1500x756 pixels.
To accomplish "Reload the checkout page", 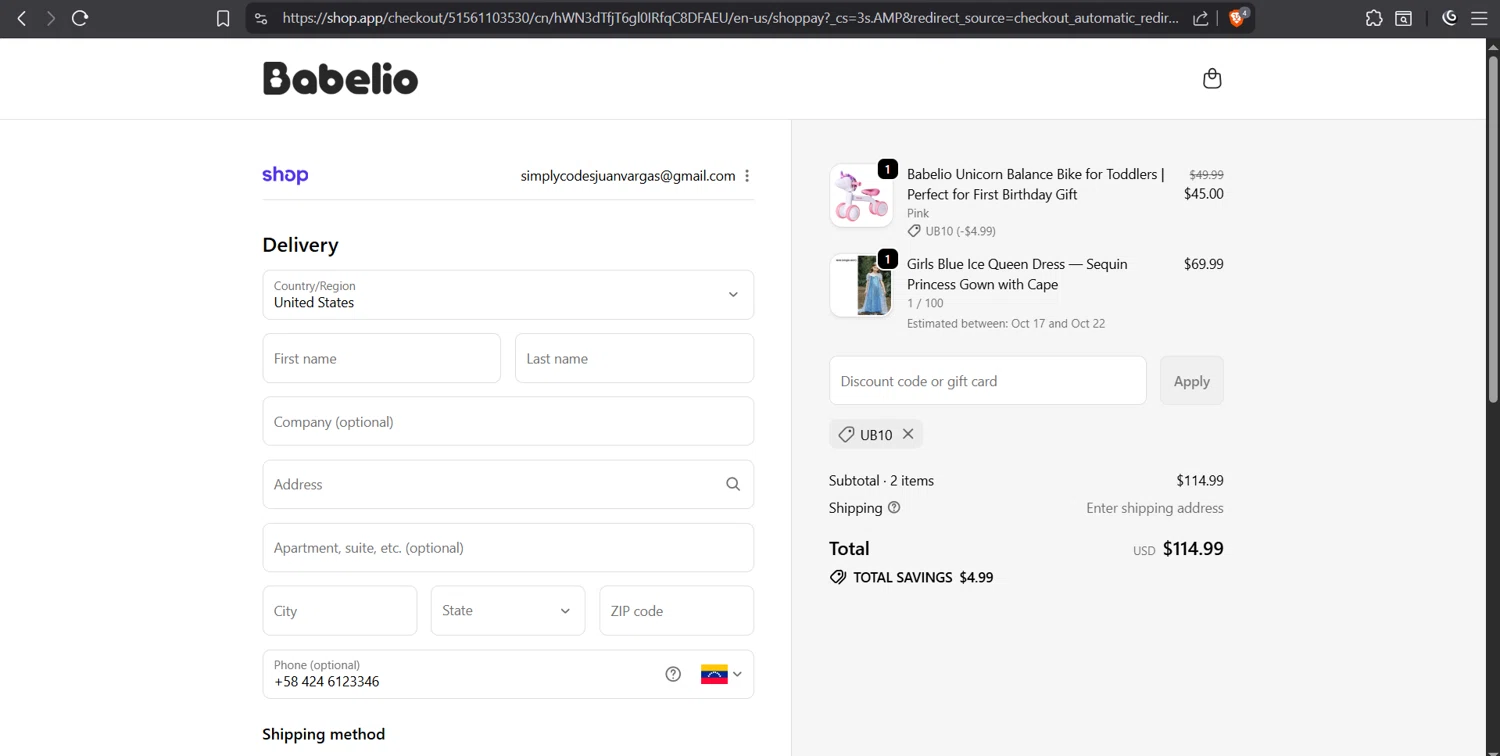I will tap(80, 18).
